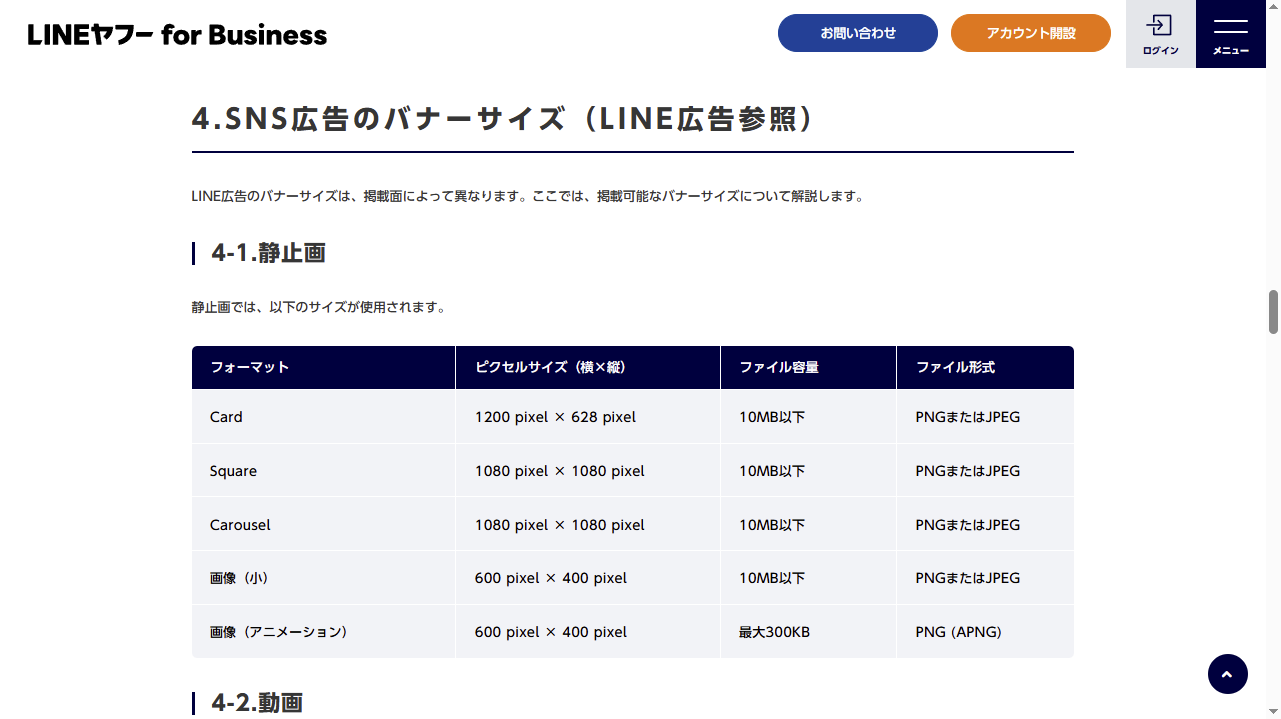Click the Square format cell
Image resolution: width=1281 pixels, height=719 pixels.
click(323, 471)
